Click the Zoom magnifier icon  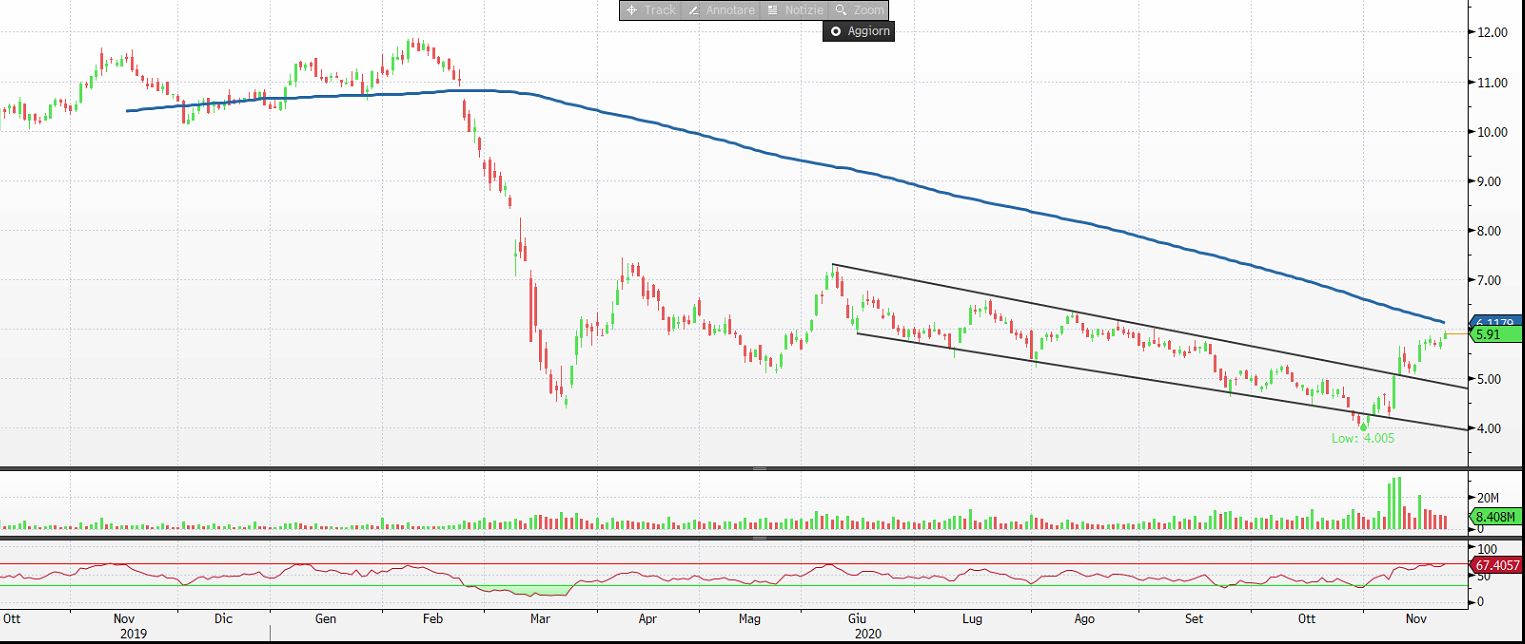(x=841, y=10)
